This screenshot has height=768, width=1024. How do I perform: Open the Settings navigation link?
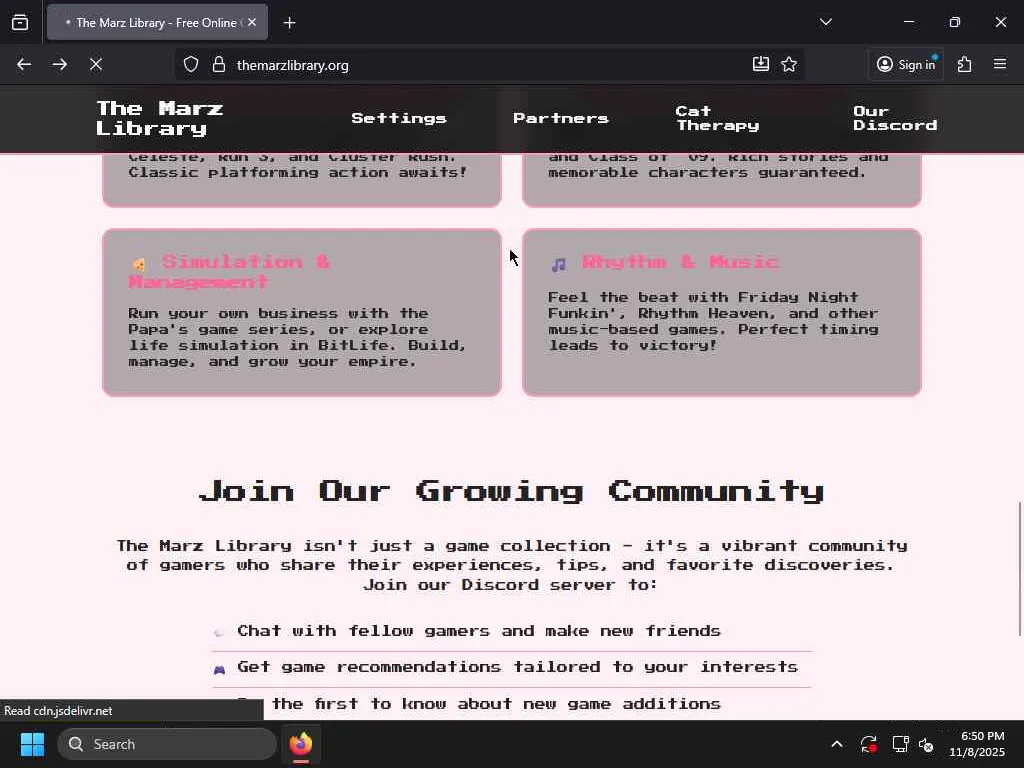point(399,118)
